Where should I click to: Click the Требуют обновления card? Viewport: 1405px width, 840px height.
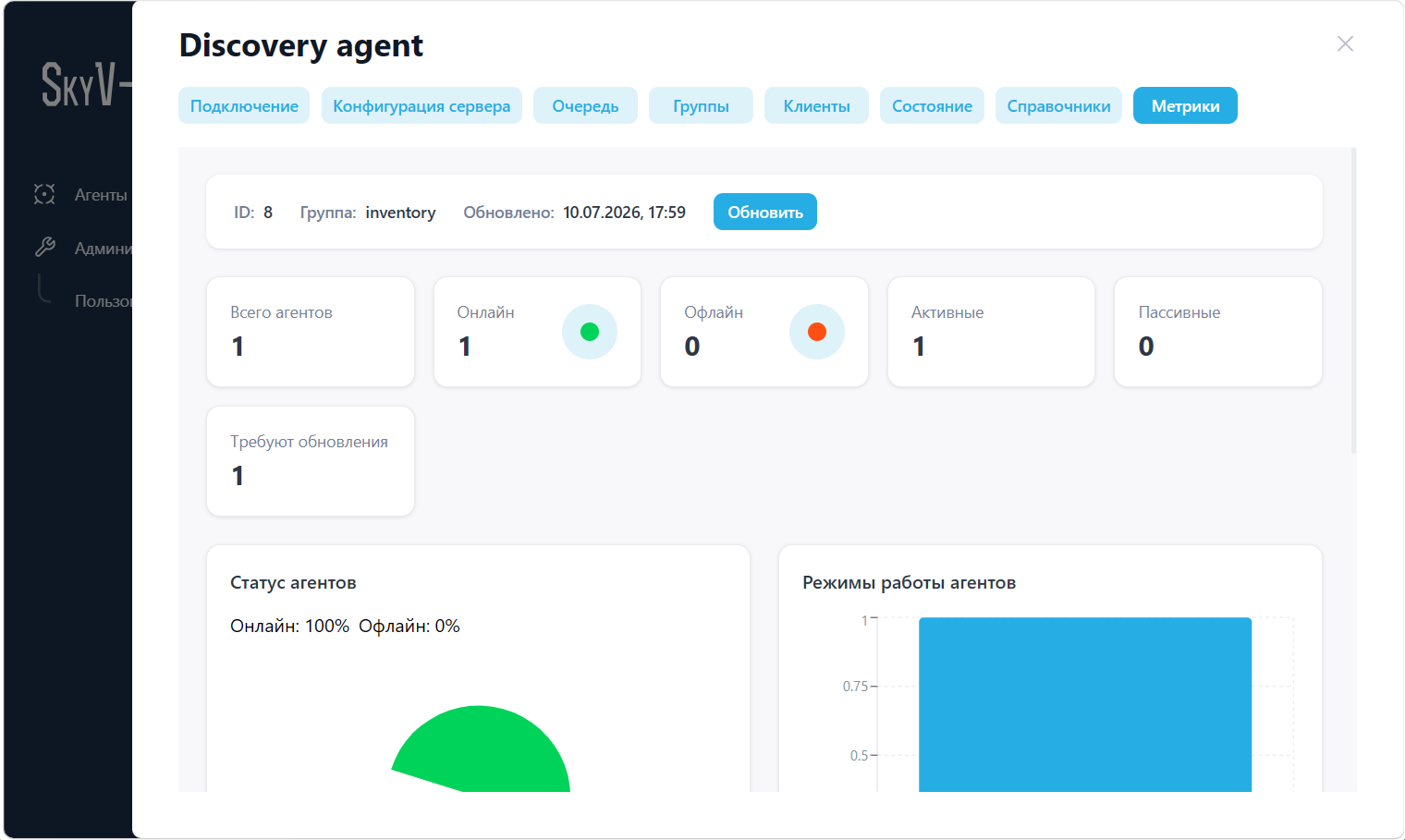(311, 461)
